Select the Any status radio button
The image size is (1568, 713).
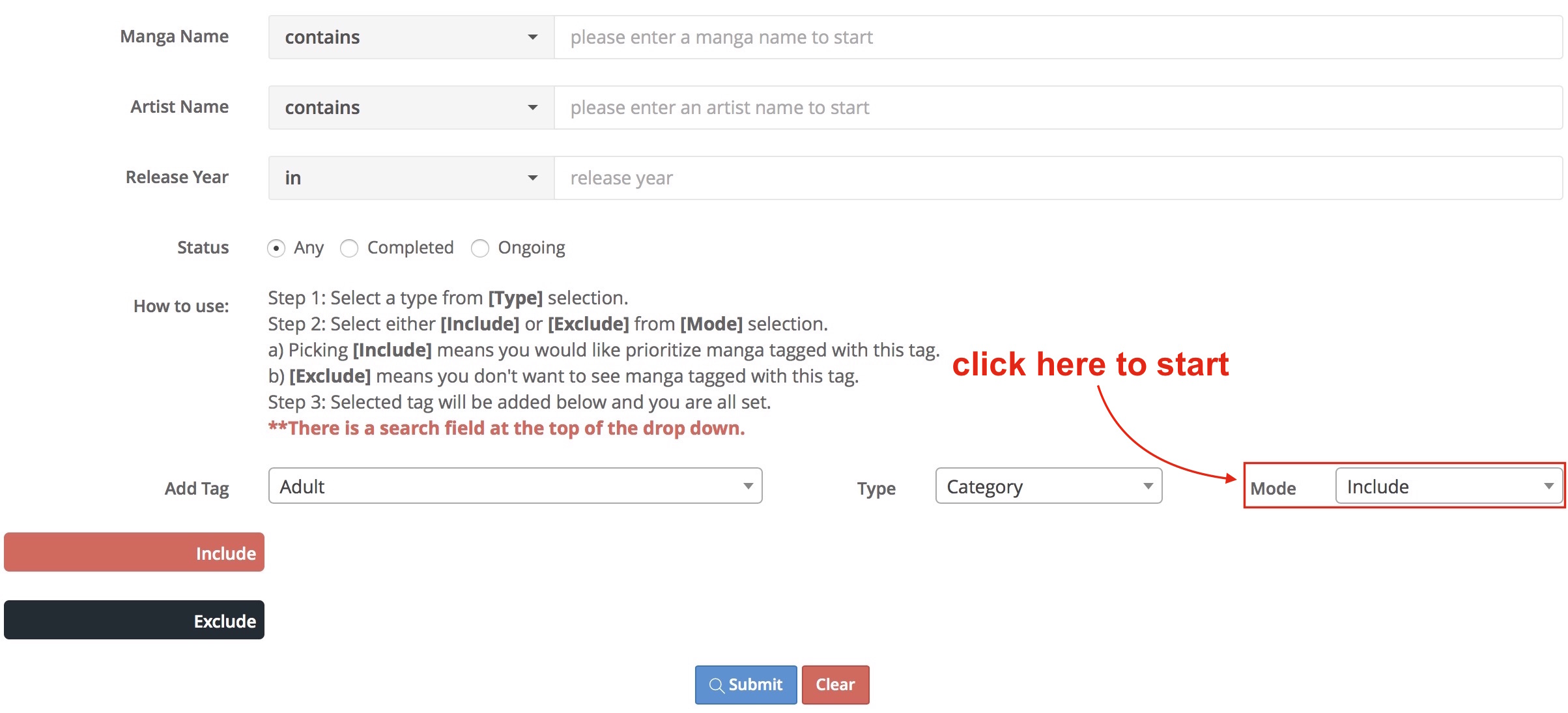click(x=276, y=248)
